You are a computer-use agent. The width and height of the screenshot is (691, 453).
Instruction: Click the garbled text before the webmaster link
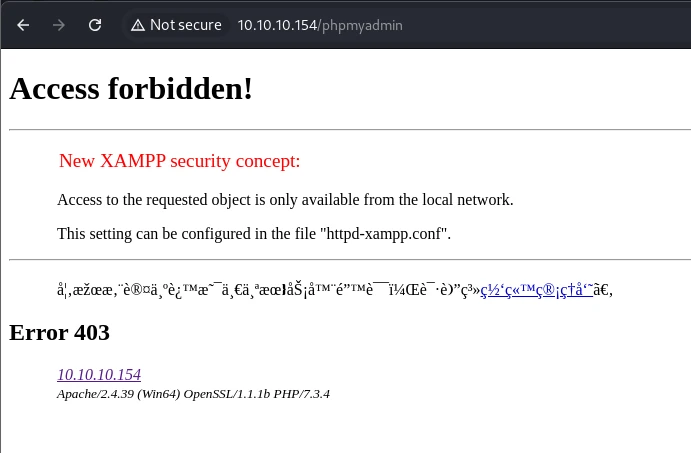[268, 290]
